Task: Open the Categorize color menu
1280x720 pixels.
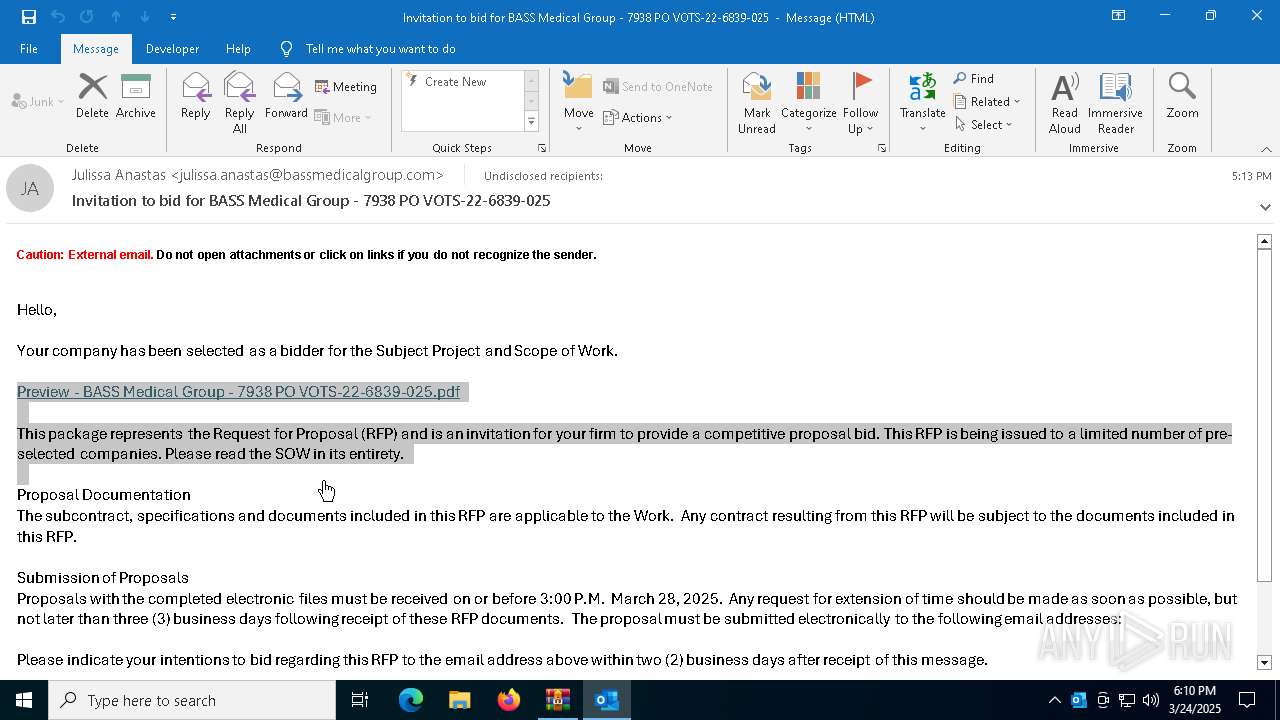Action: pos(808,103)
